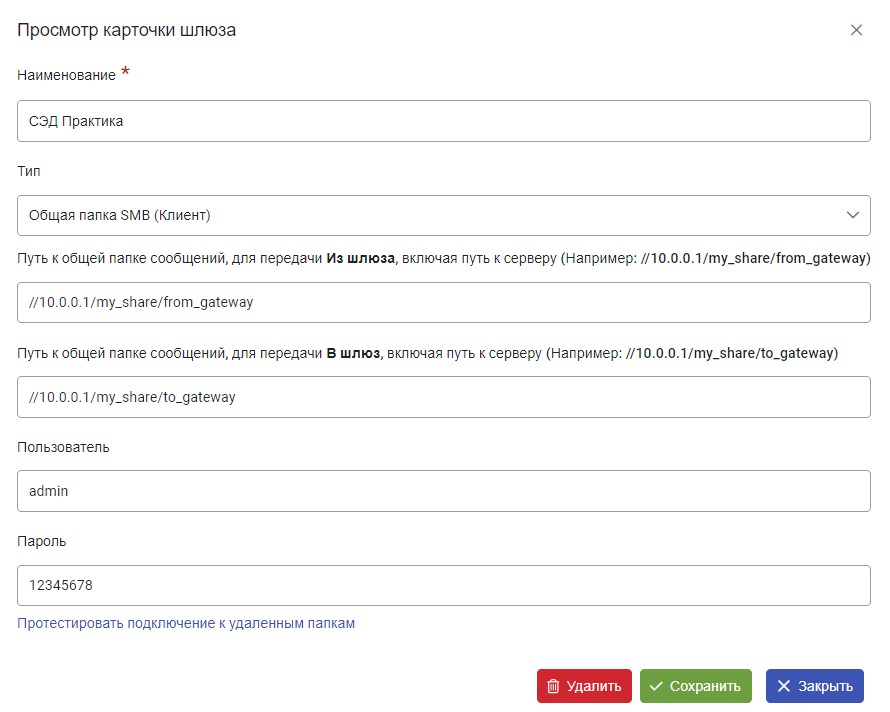
Task: Save the gateway card with the Сохранить button
Action: (695, 686)
